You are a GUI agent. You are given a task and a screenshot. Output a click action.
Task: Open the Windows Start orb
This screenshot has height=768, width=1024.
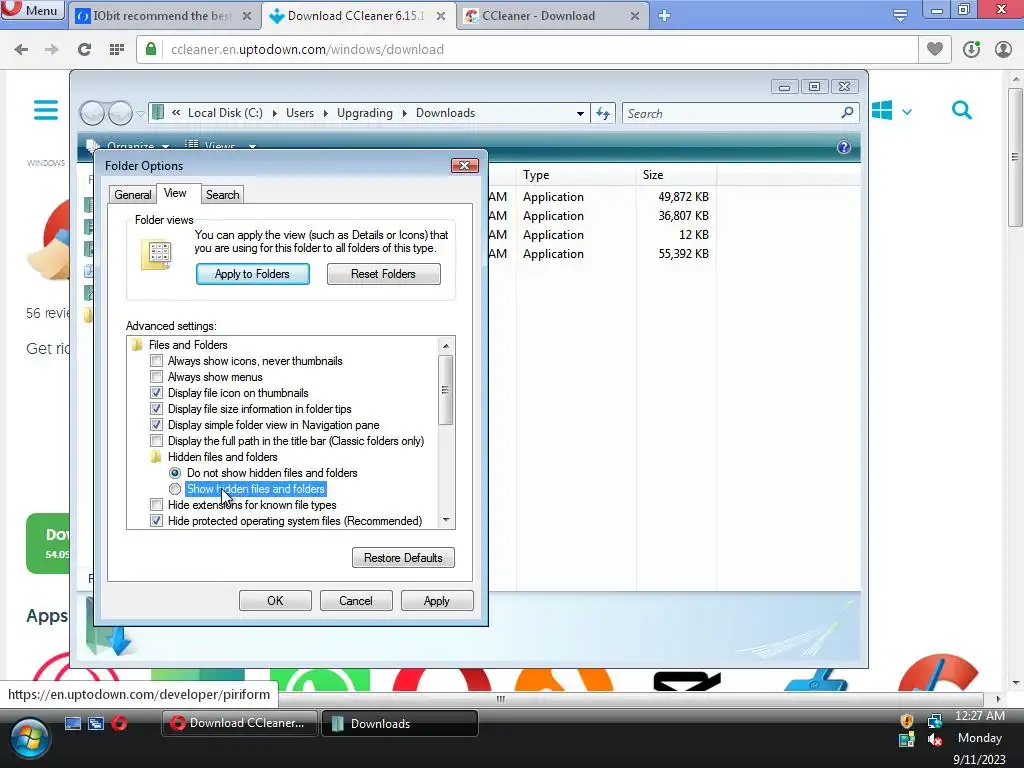point(29,739)
